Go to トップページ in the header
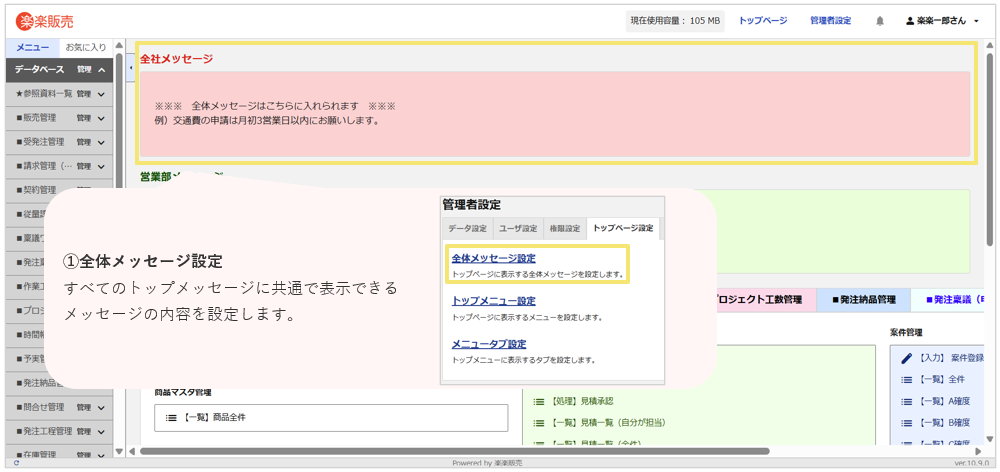 point(763,20)
